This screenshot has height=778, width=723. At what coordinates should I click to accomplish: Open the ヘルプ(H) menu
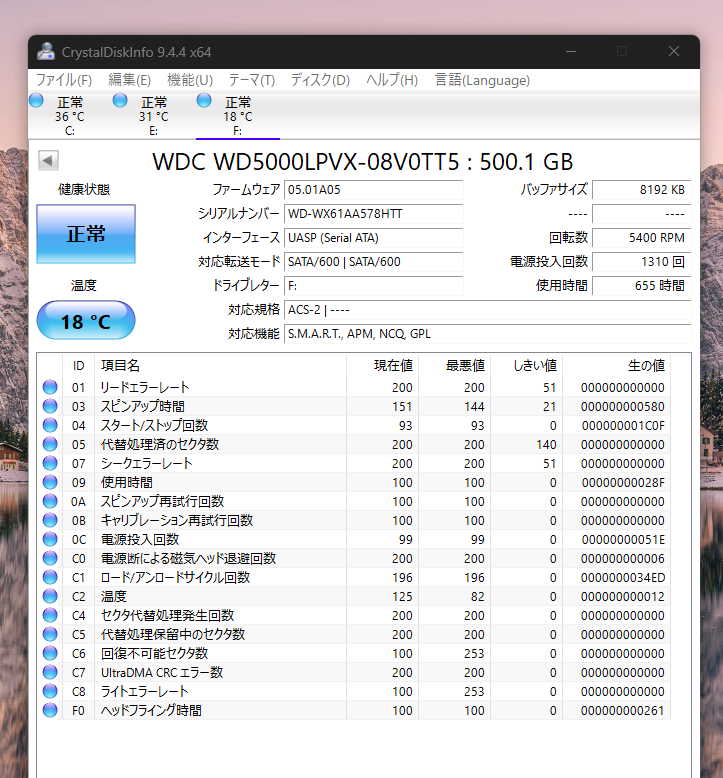392,80
